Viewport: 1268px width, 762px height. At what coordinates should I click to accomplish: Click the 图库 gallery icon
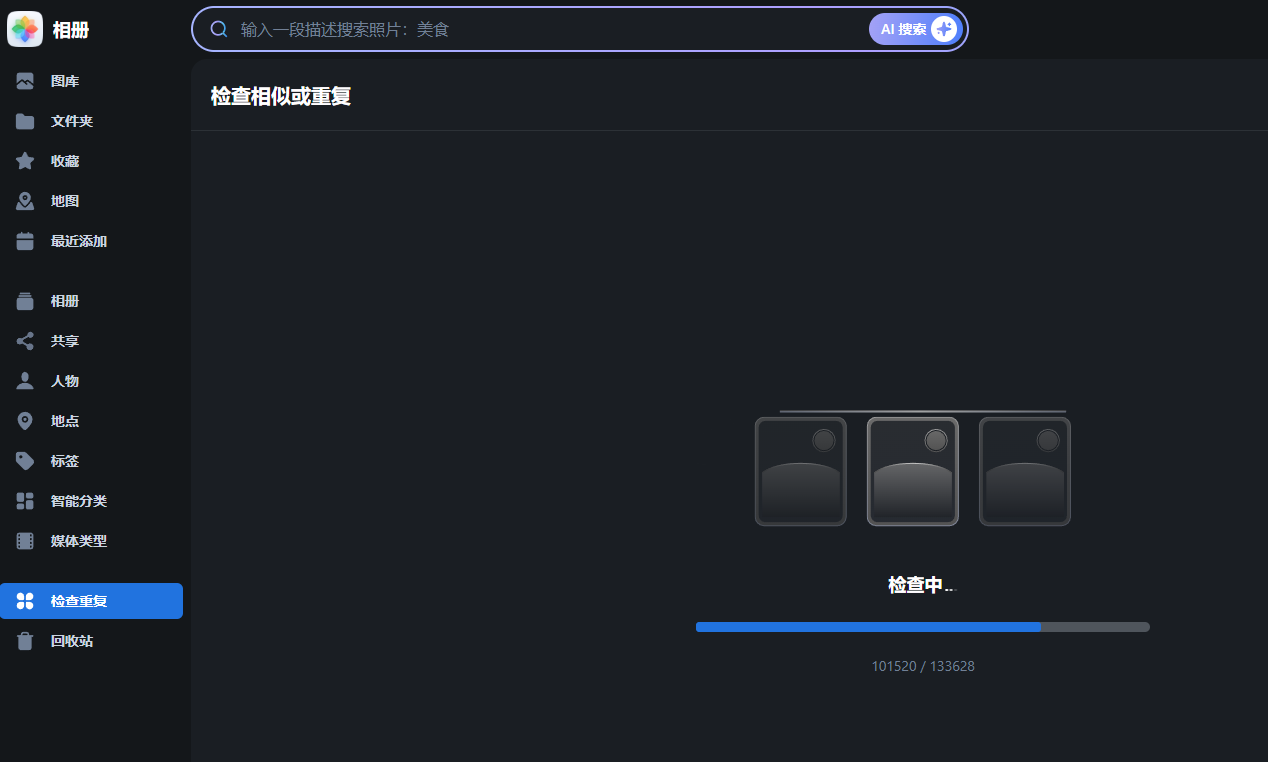point(25,81)
